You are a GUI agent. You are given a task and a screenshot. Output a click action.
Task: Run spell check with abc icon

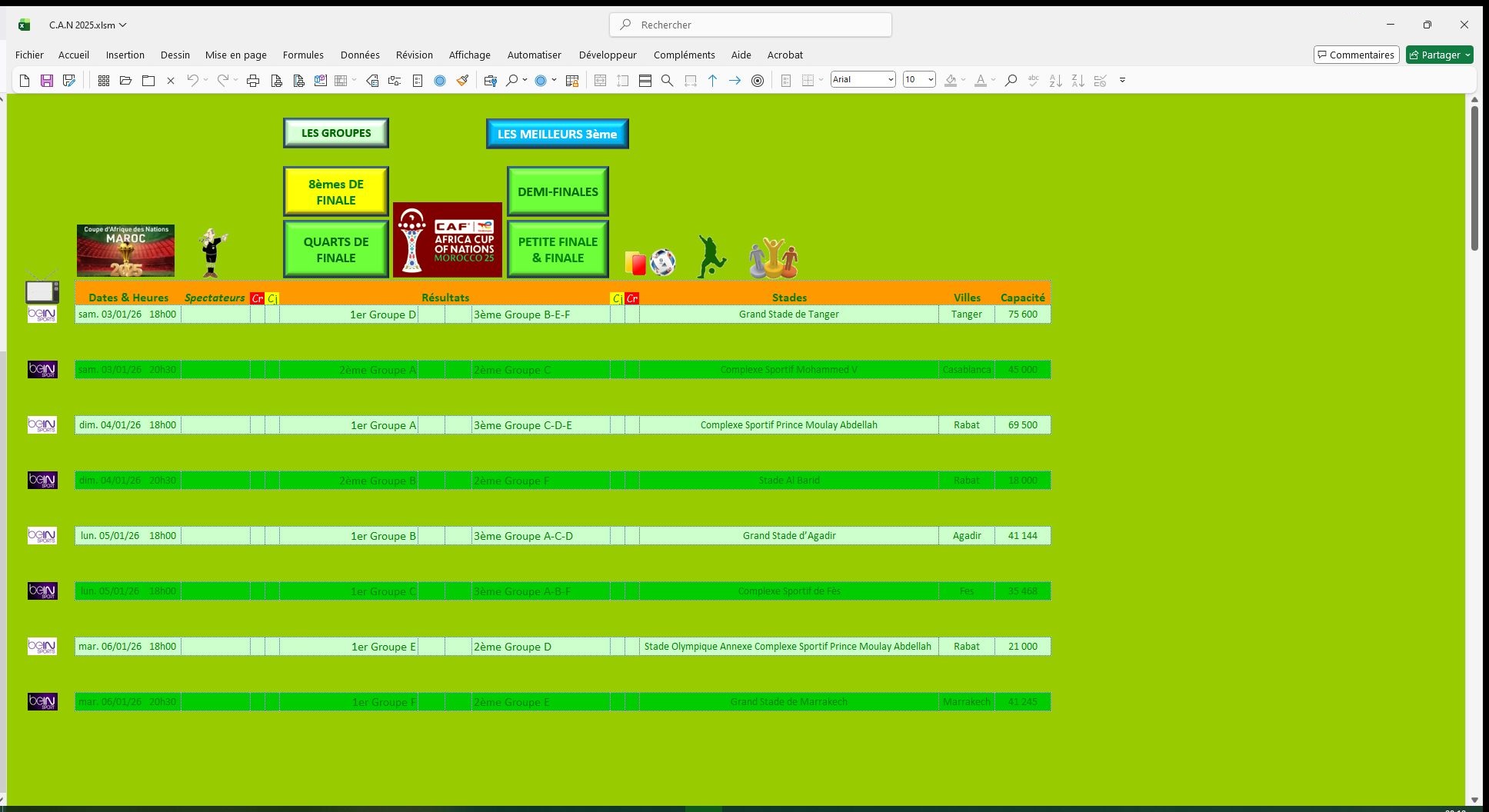point(1034,81)
